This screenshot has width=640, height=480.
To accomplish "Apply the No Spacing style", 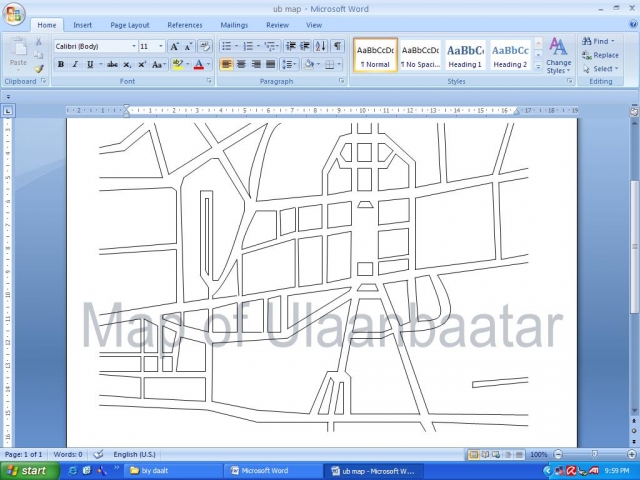I will tap(420, 56).
